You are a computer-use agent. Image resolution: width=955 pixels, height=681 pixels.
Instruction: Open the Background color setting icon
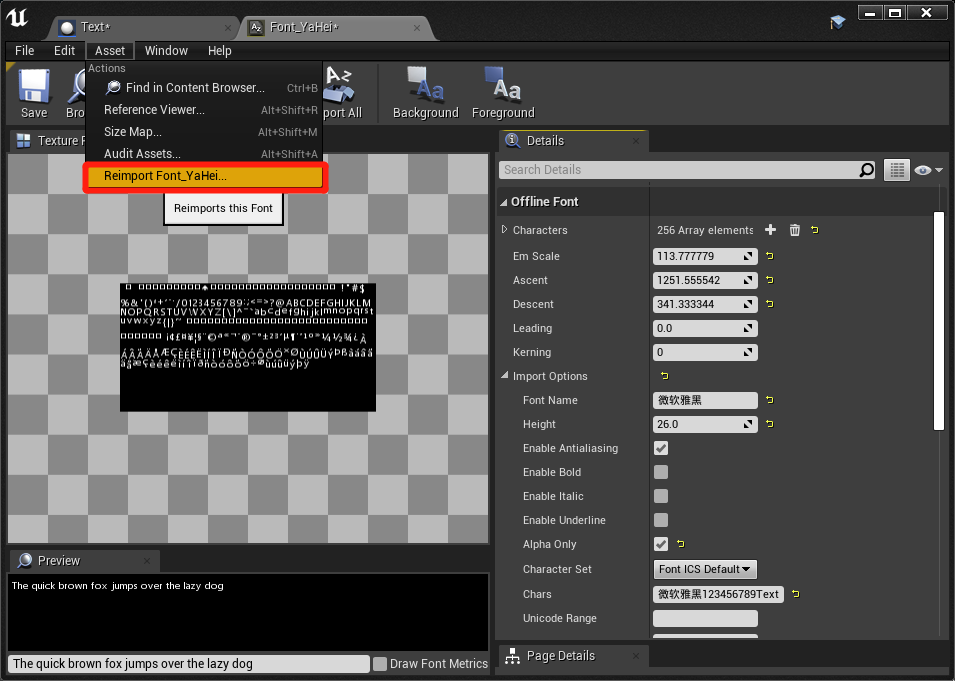(x=425, y=88)
